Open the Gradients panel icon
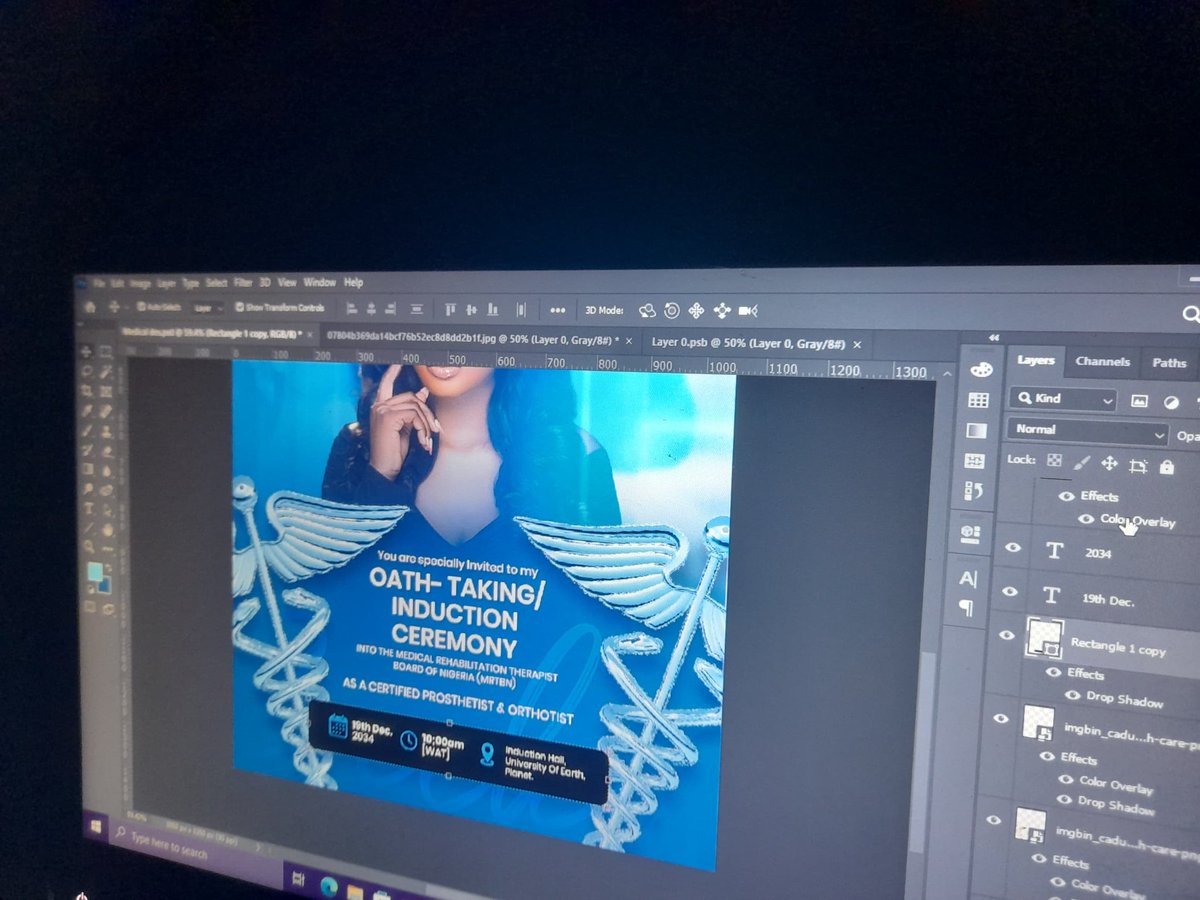Viewport: 1200px width, 900px height. (977, 431)
